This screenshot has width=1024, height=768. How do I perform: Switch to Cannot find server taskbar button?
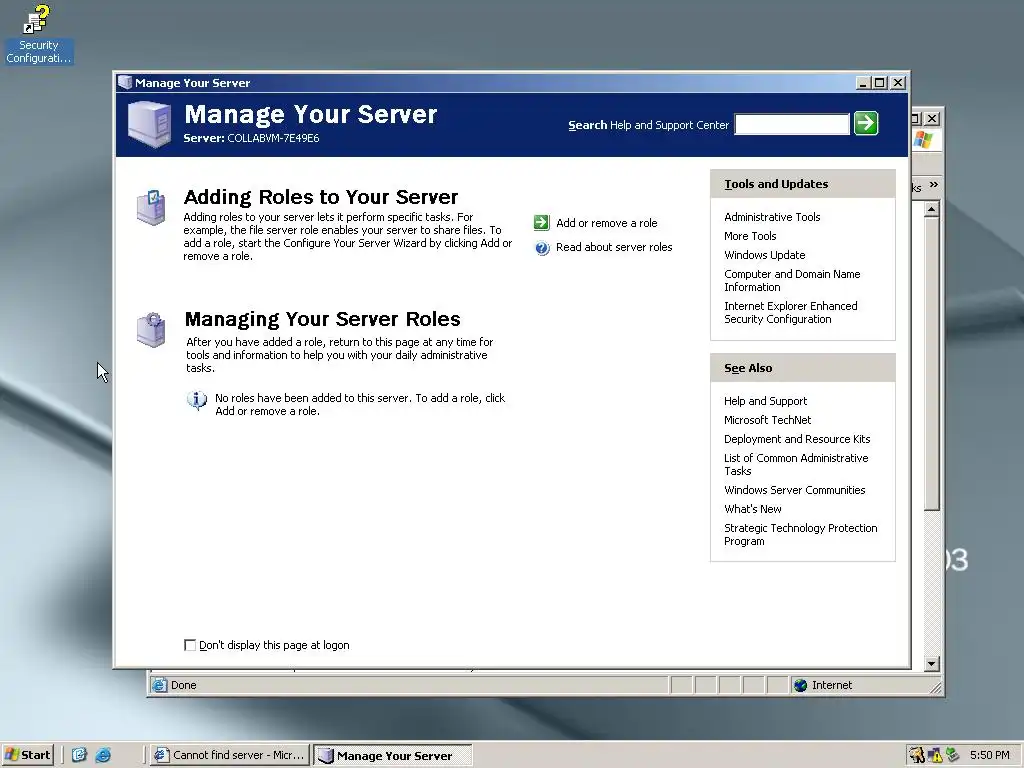[x=229, y=755]
